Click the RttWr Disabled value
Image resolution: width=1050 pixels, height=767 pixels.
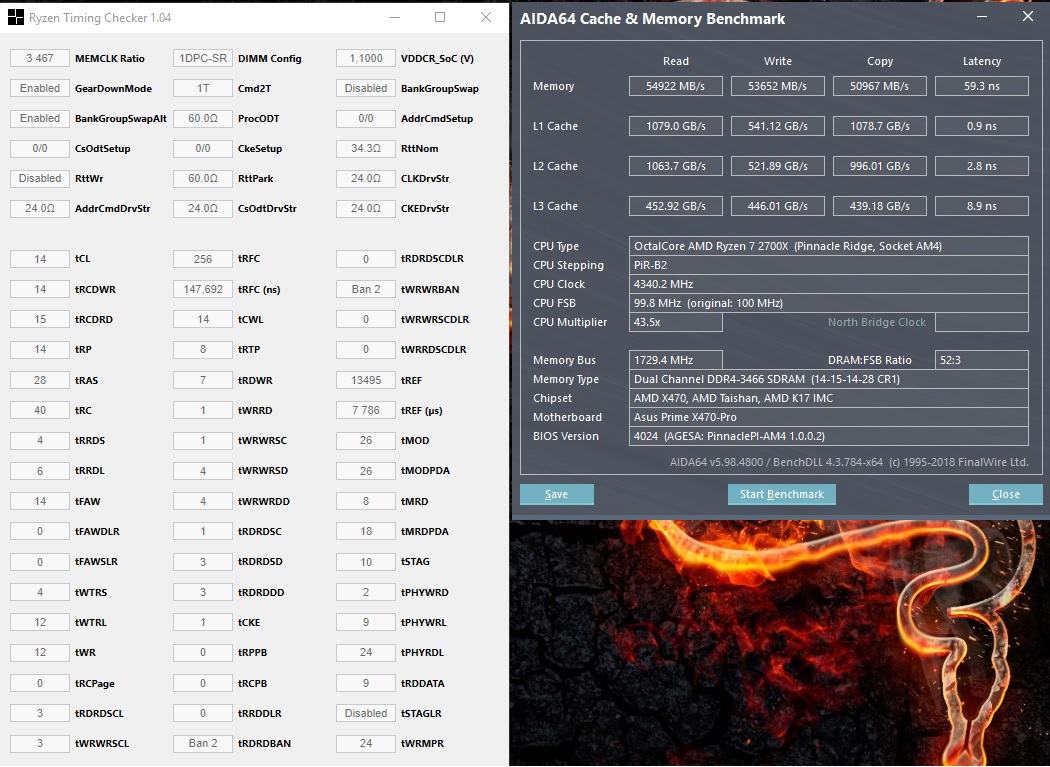[x=40, y=179]
